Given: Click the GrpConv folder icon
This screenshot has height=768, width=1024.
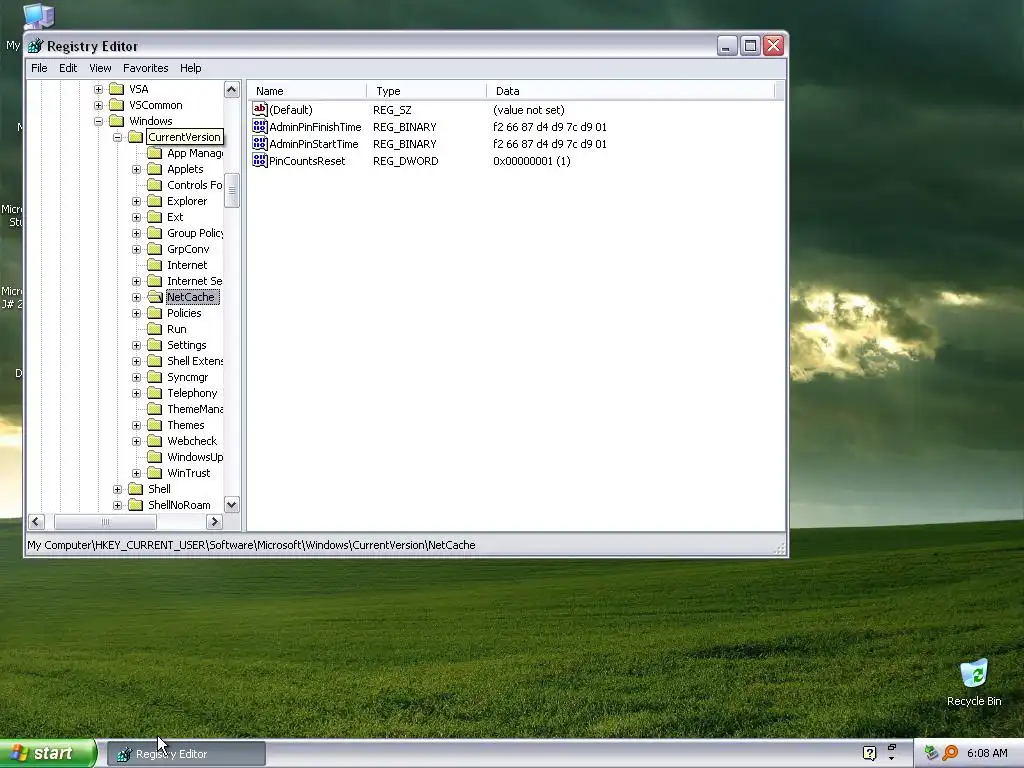Looking at the screenshot, I should [x=155, y=249].
